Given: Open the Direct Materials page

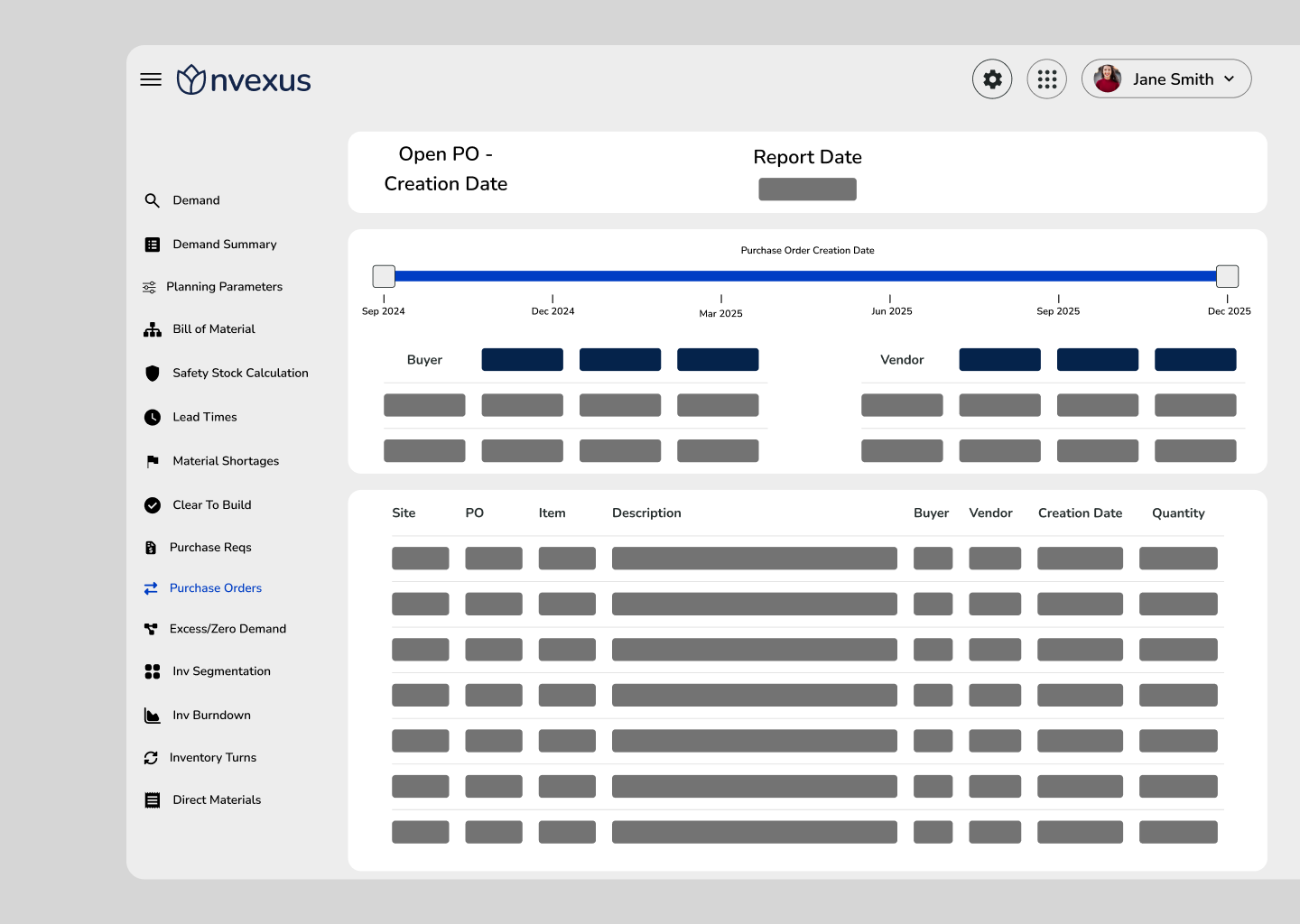Looking at the screenshot, I should [x=217, y=800].
